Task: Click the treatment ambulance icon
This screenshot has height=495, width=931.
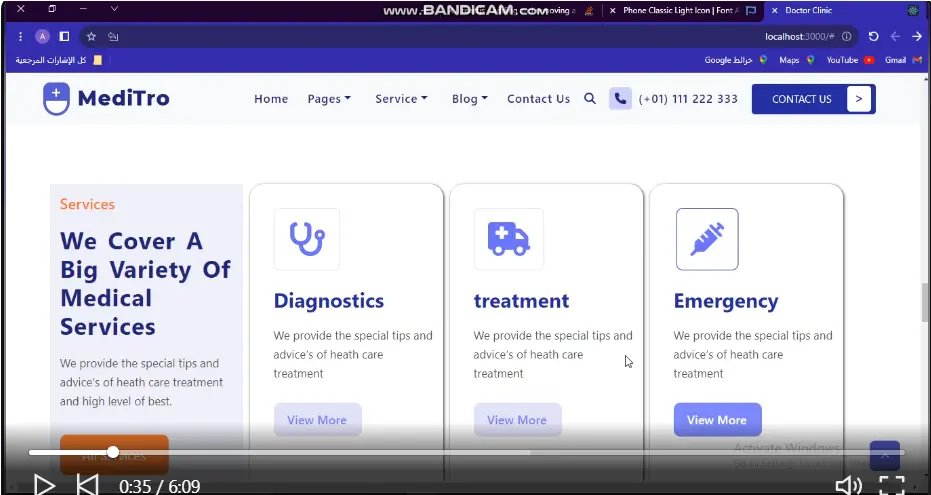Action: point(509,239)
